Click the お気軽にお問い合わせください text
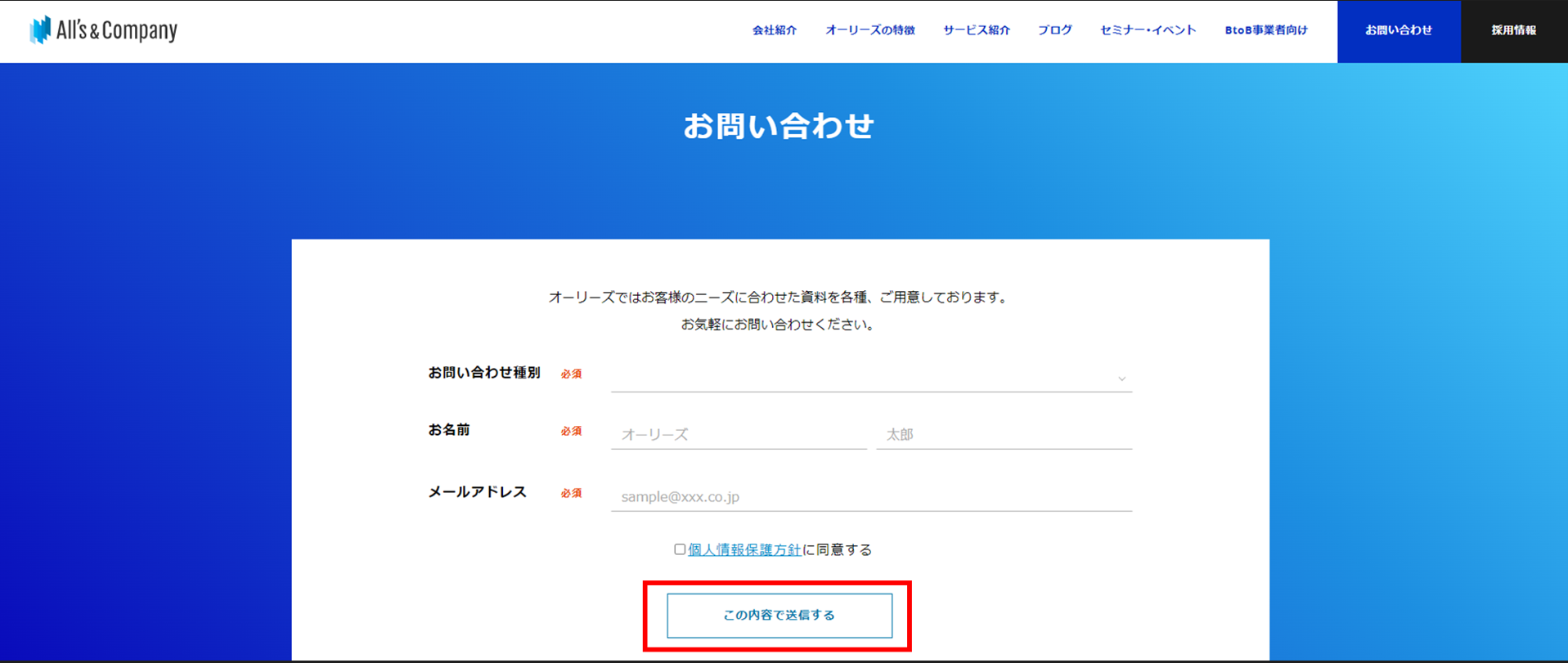 [x=779, y=325]
